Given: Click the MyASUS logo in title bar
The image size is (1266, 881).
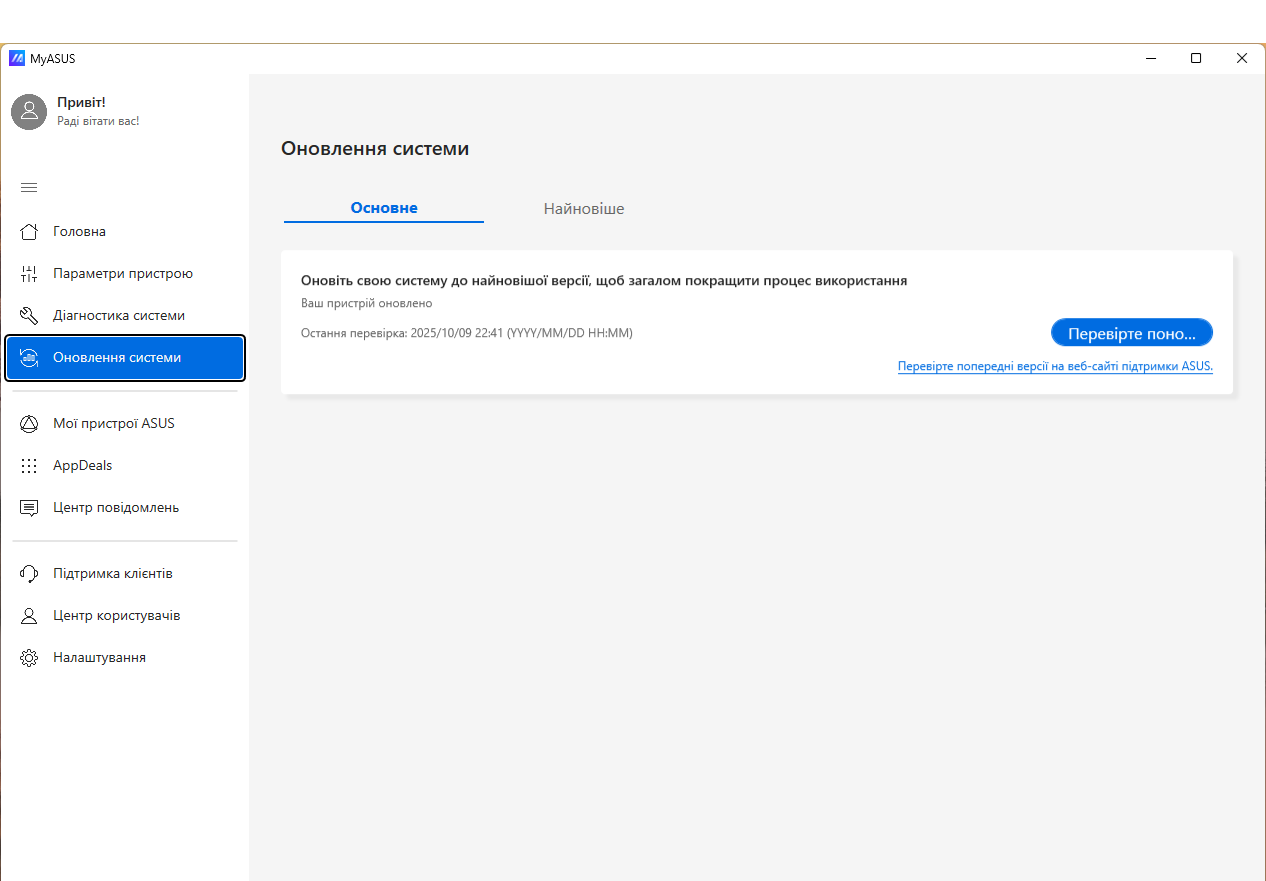Looking at the screenshot, I should point(17,58).
